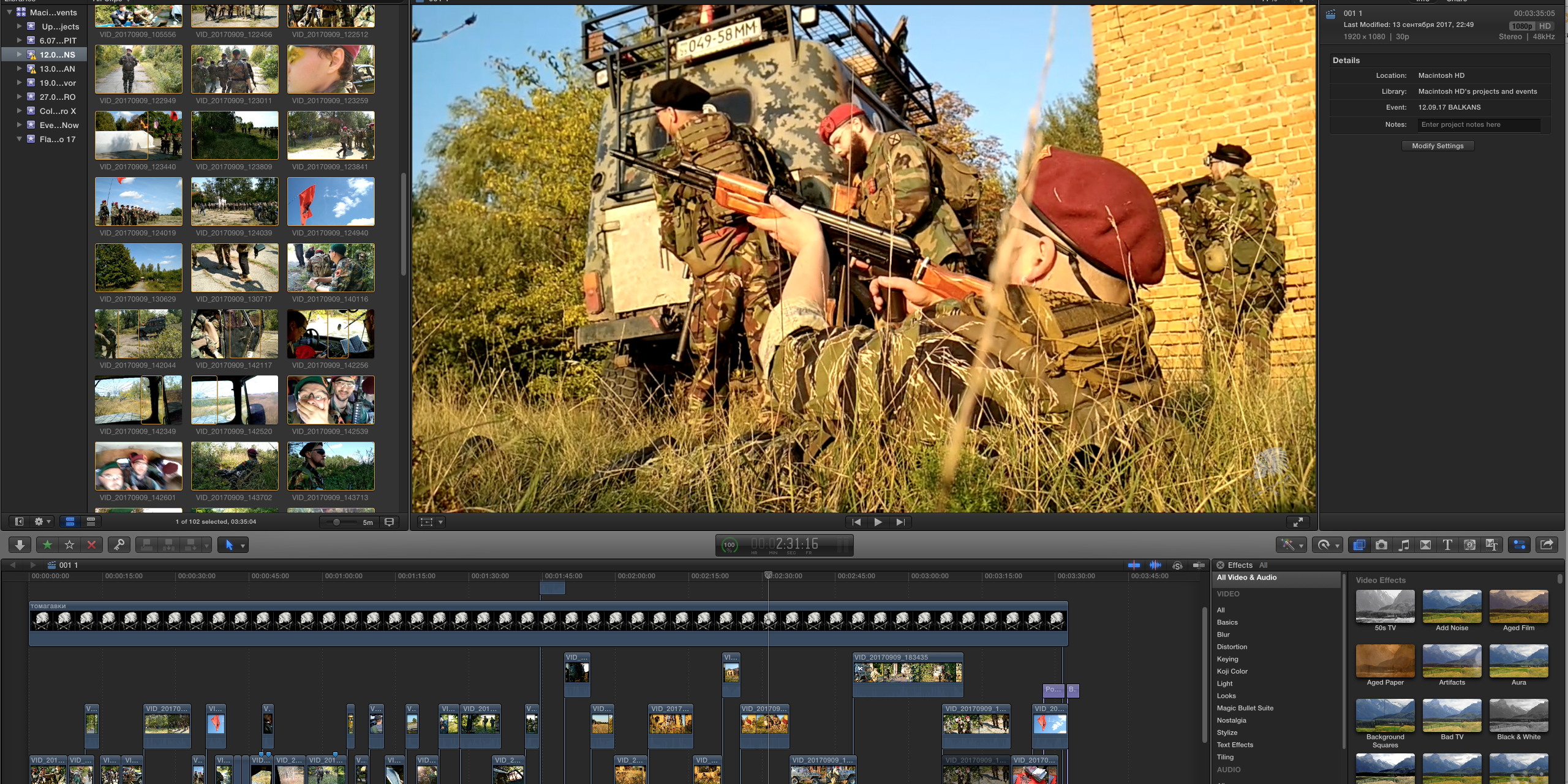Select the Keying effects category
The width and height of the screenshot is (1568, 784).
coord(1227,659)
